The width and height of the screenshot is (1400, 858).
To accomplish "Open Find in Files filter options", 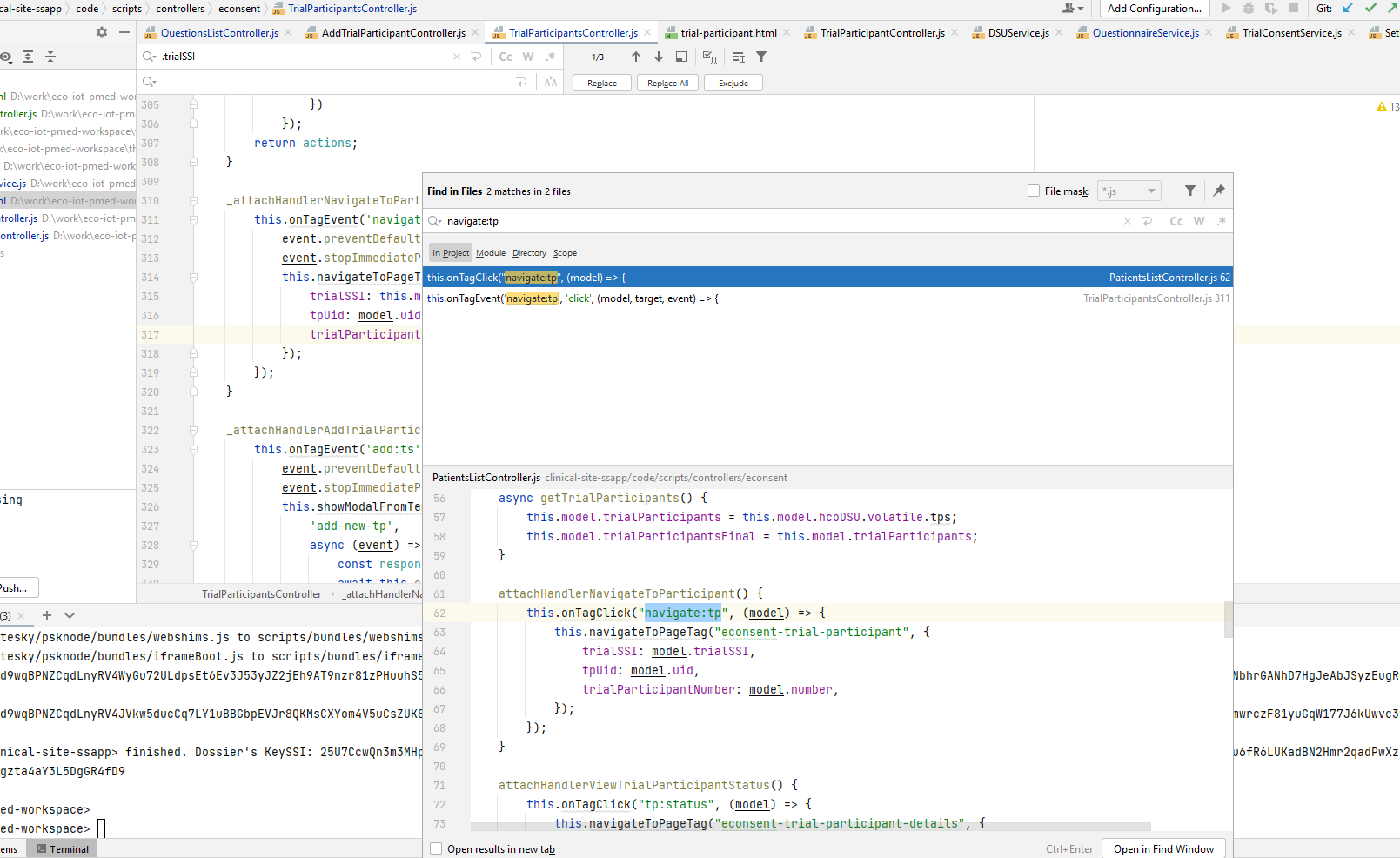I will click(1190, 191).
